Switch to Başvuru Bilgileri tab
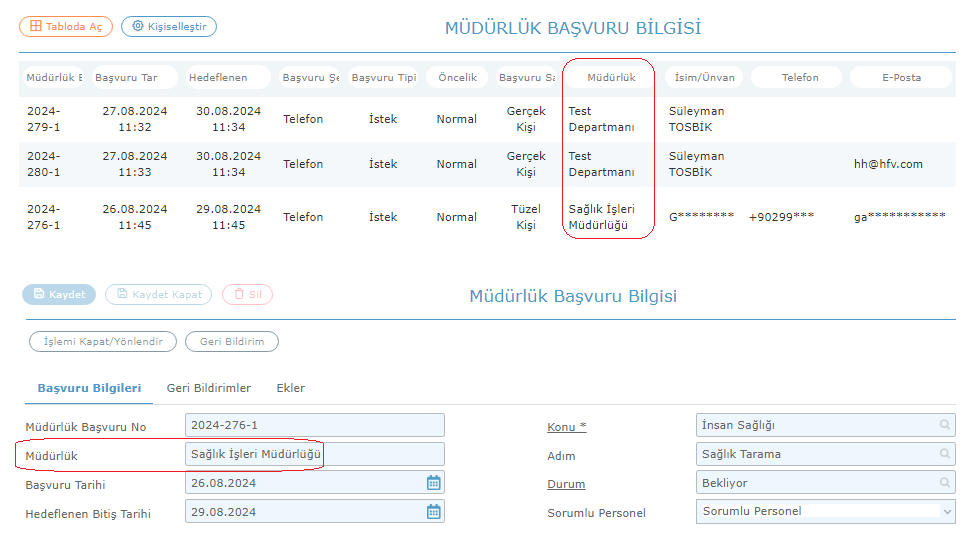Screen dimensions: 976x545 pyautogui.click(x=89, y=388)
